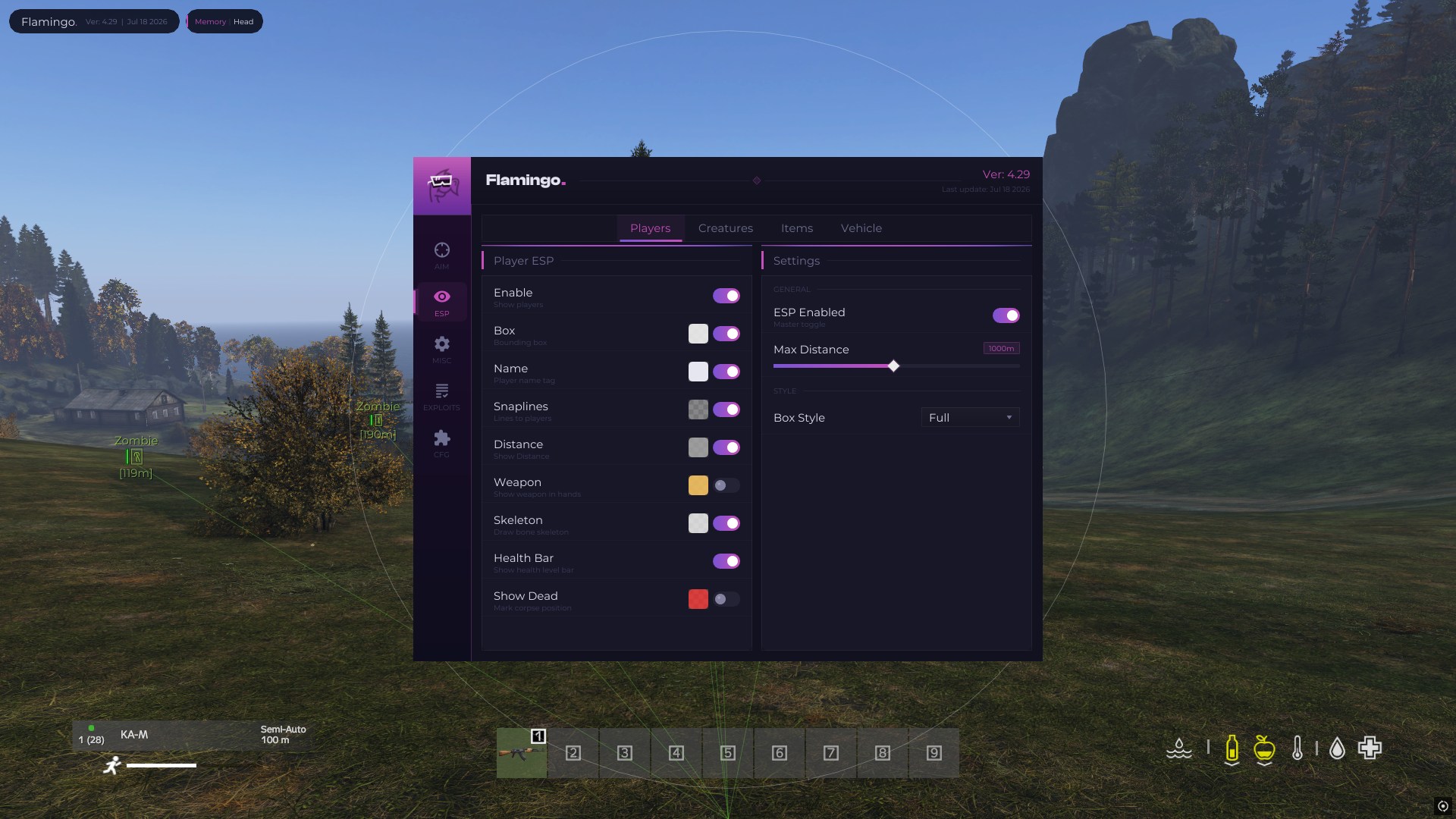
Task: Select the ESP eye icon in sidebar
Action: point(441,297)
